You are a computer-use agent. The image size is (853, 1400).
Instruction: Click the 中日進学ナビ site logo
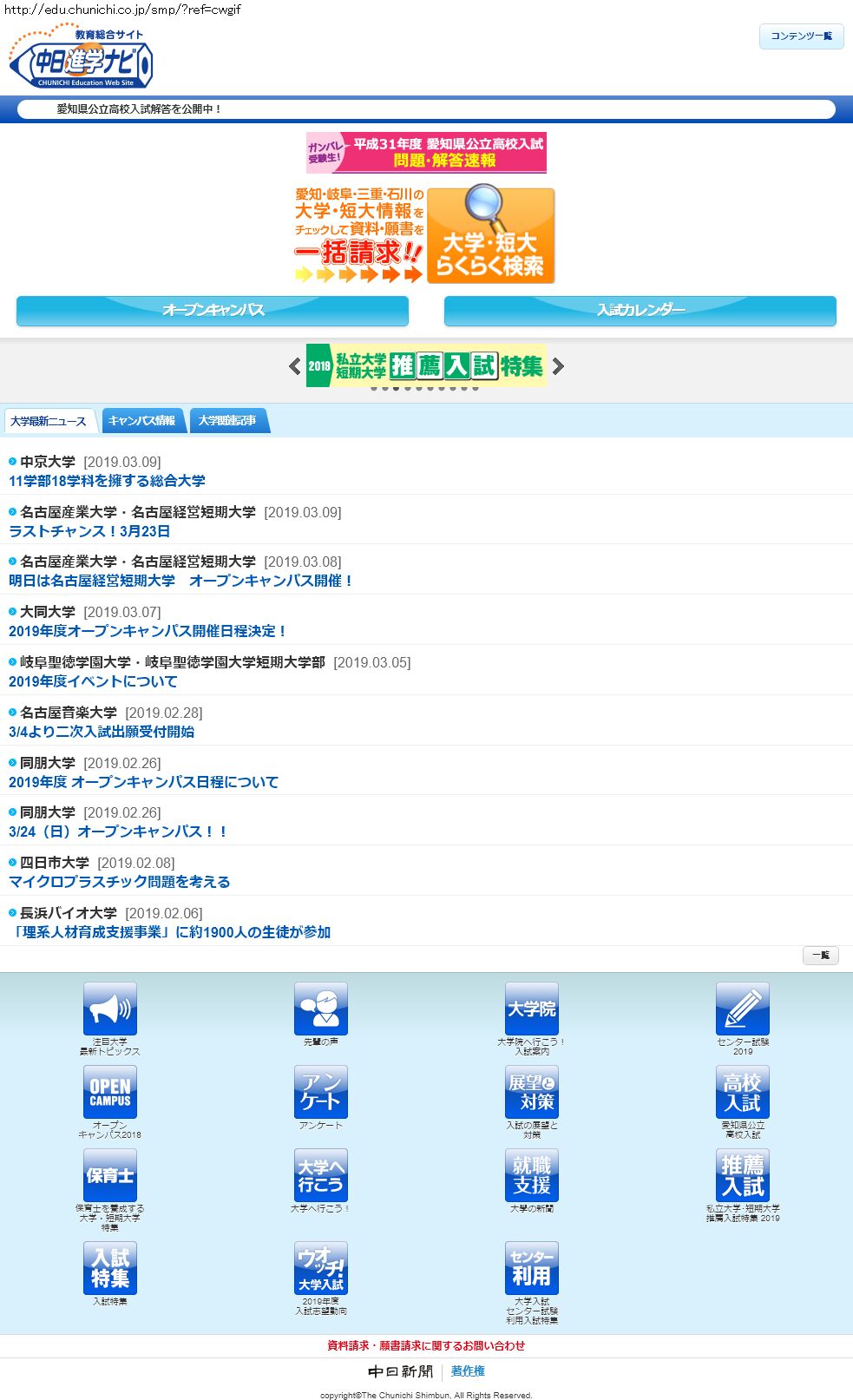click(x=81, y=57)
